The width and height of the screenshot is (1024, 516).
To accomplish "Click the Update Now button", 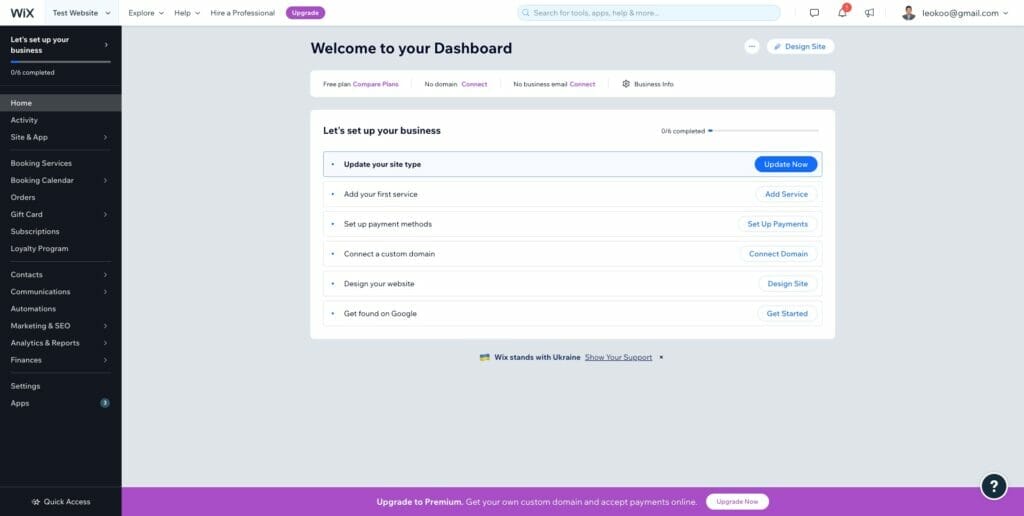I will 785,164.
